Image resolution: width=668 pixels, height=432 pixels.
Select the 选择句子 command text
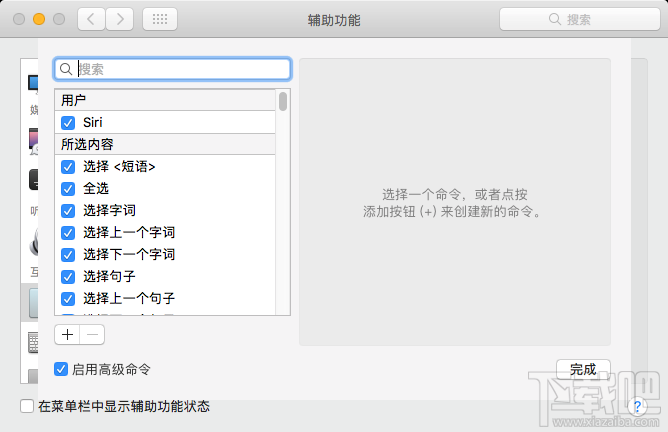tap(109, 277)
